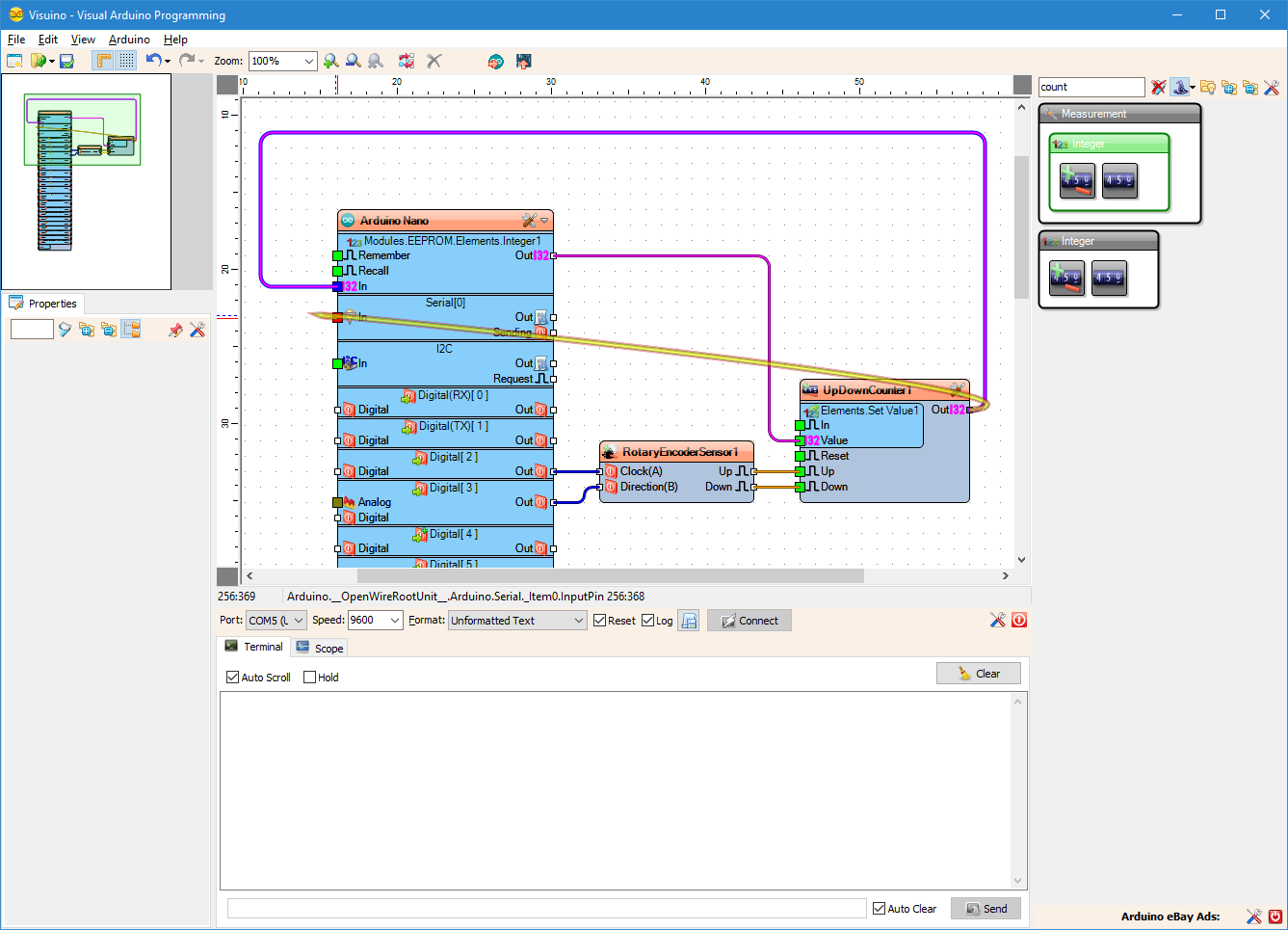This screenshot has width=1288, height=930.
Task: Click the Send button
Action: click(x=986, y=909)
